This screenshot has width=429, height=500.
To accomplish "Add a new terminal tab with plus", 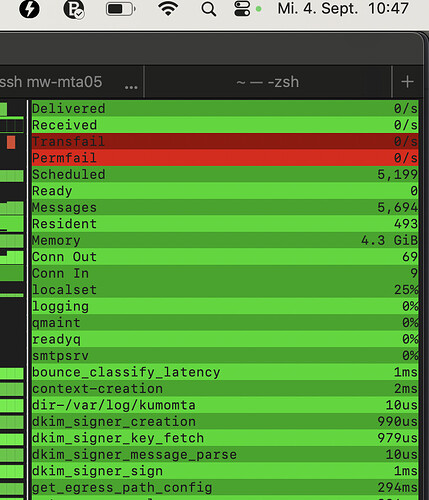I will point(407,82).
